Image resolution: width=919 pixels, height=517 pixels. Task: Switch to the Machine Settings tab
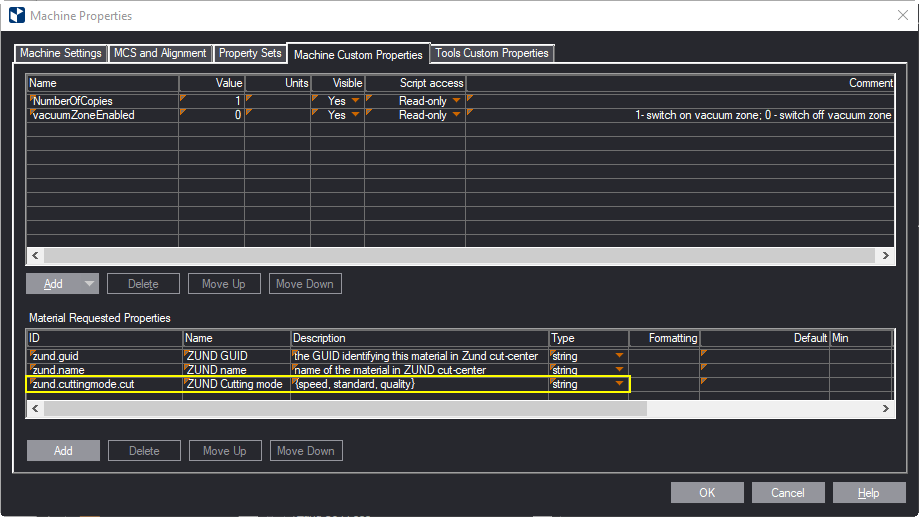point(61,53)
